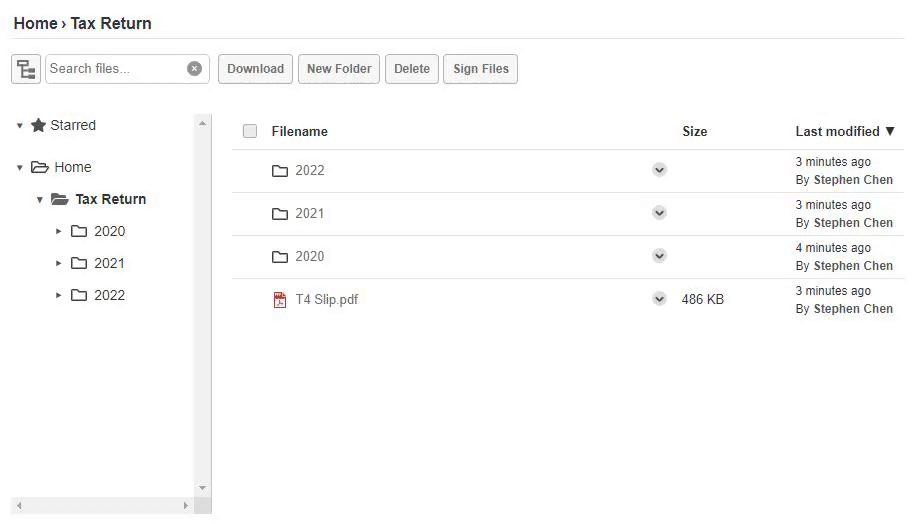This screenshot has height=524, width=912.
Task: Click the 2020 folder icon in sidebar tree
Action: coord(79,231)
